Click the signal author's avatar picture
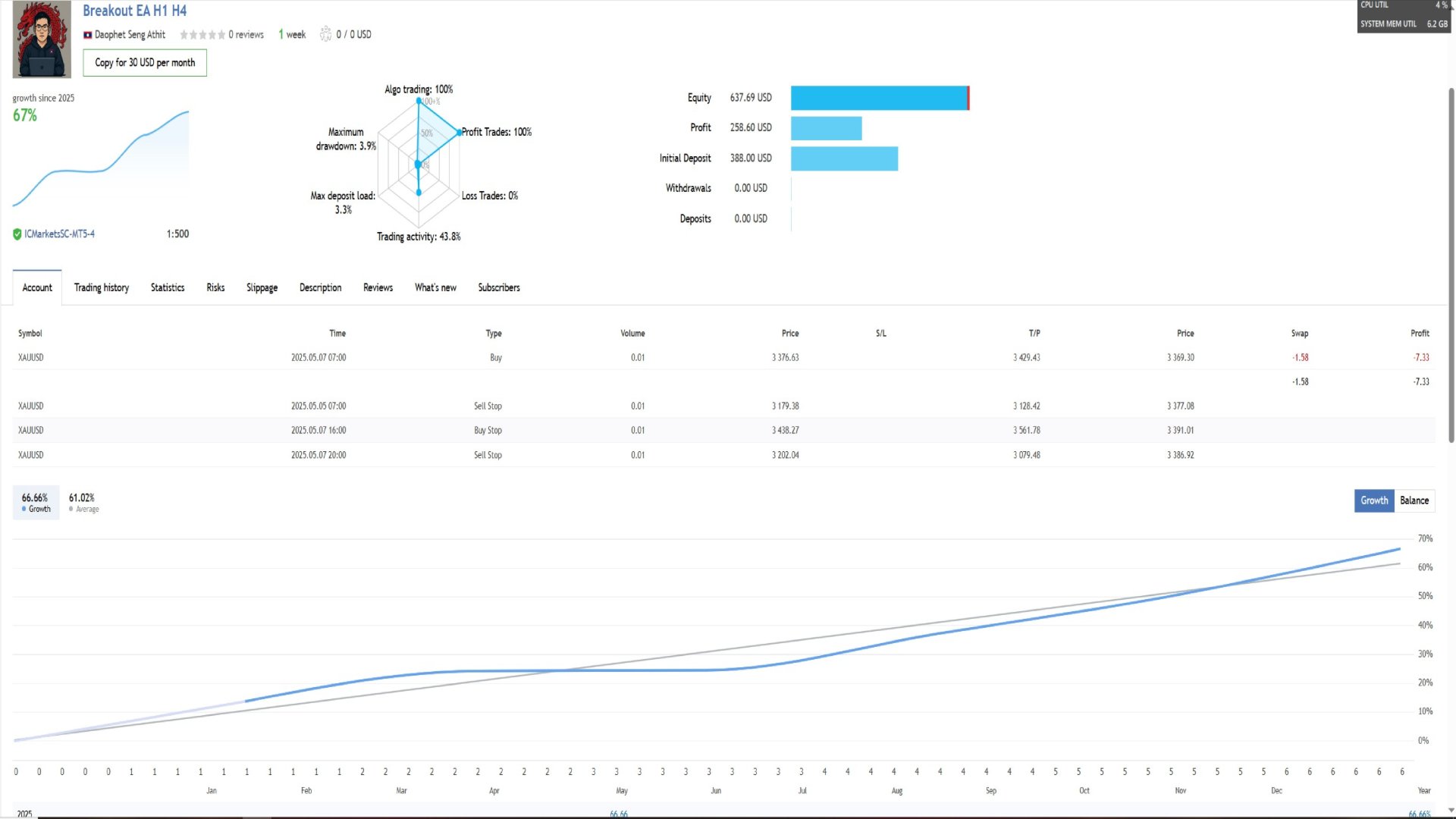This screenshot has height=819, width=1456. [42, 39]
